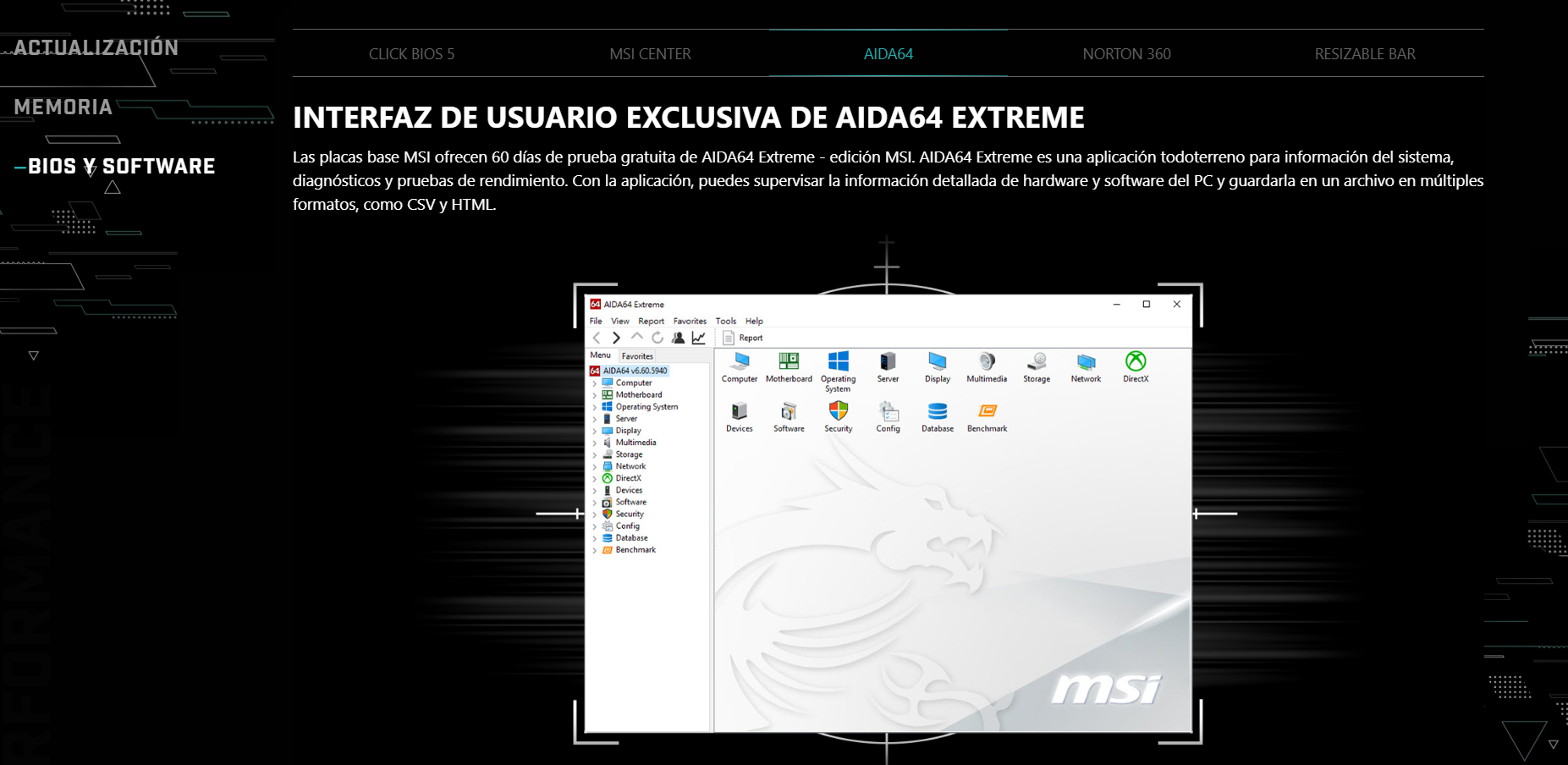Expand the Motherboard tree node chevron
The width and height of the screenshot is (1568, 765).
(594, 395)
